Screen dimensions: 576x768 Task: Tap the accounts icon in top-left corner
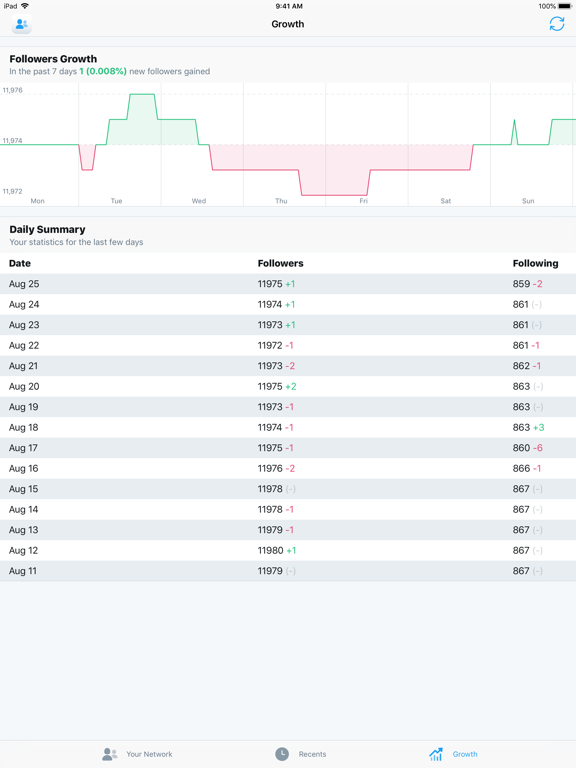click(x=22, y=24)
